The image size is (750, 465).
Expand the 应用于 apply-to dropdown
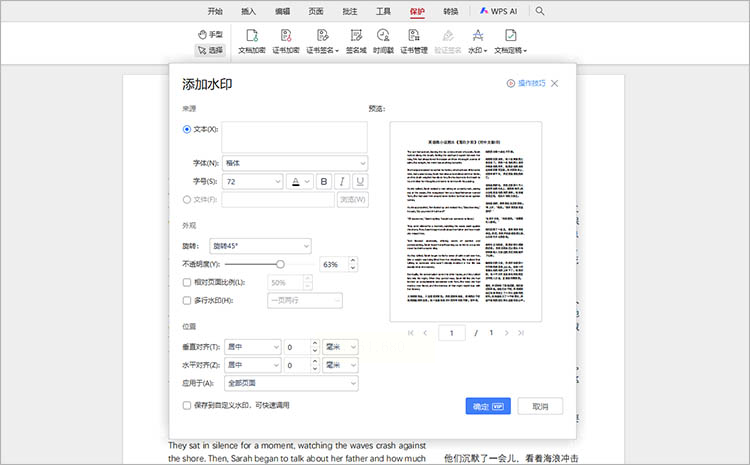[292, 383]
